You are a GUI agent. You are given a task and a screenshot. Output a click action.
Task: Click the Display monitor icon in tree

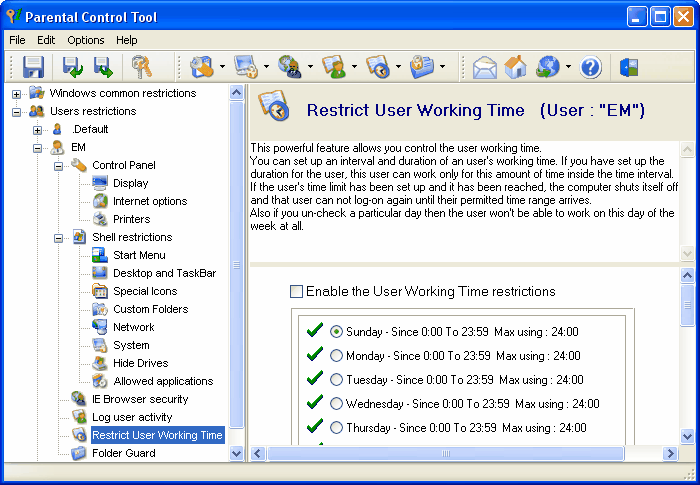pyautogui.click(x=100, y=183)
